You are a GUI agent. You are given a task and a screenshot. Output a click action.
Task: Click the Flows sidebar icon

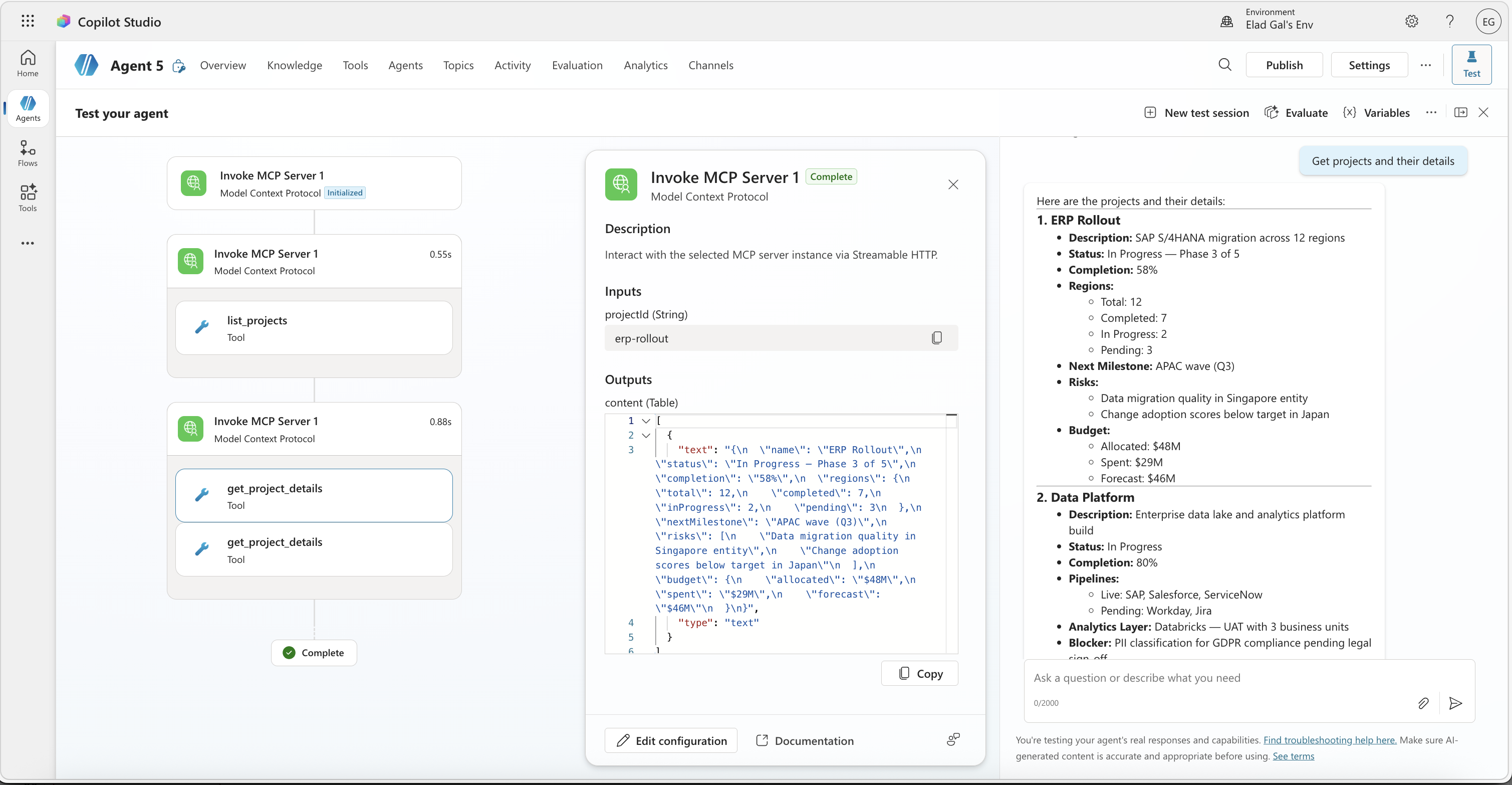pyautogui.click(x=28, y=153)
